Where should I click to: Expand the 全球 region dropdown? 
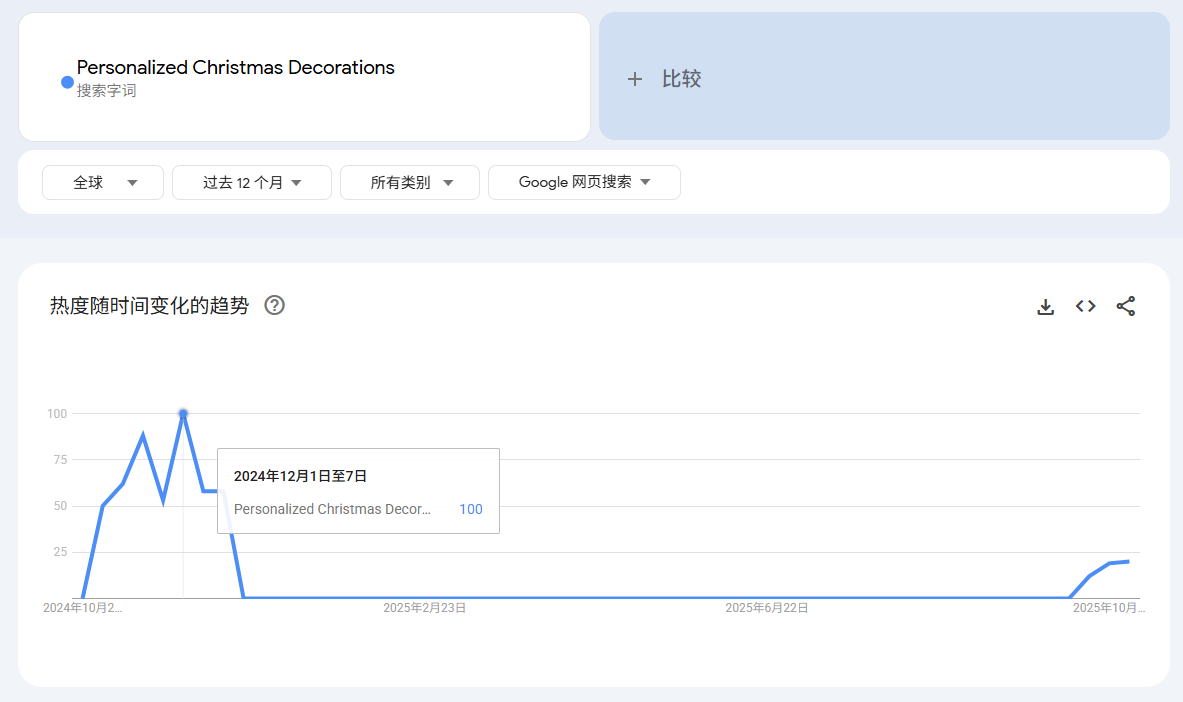(103, 183)
